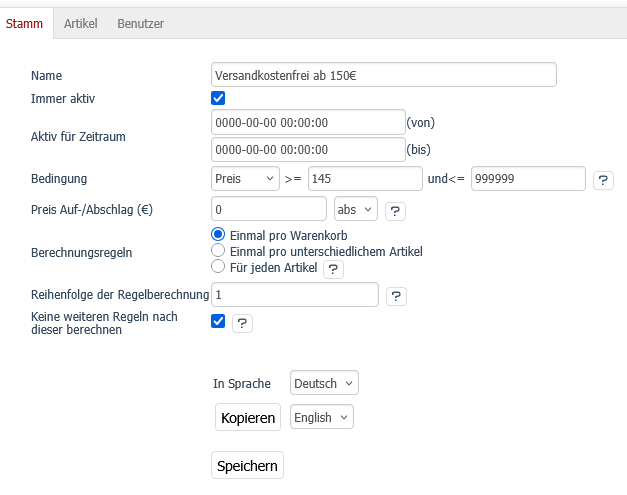Click help icon next to Für jeden Artikel
The width and height of the screenshot is (627, 495).
pos(334,269)
